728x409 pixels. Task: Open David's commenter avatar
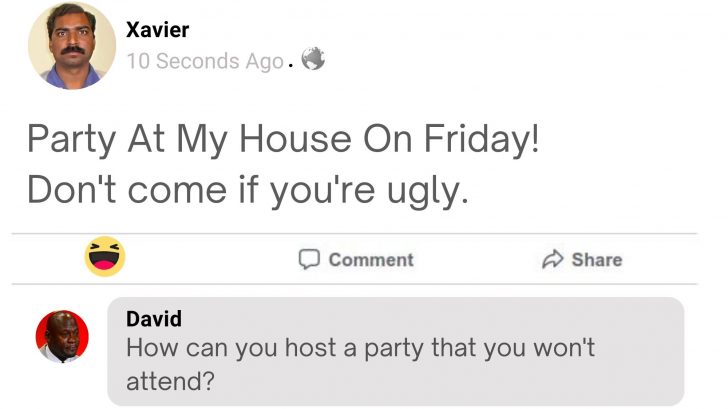(62, 336)
